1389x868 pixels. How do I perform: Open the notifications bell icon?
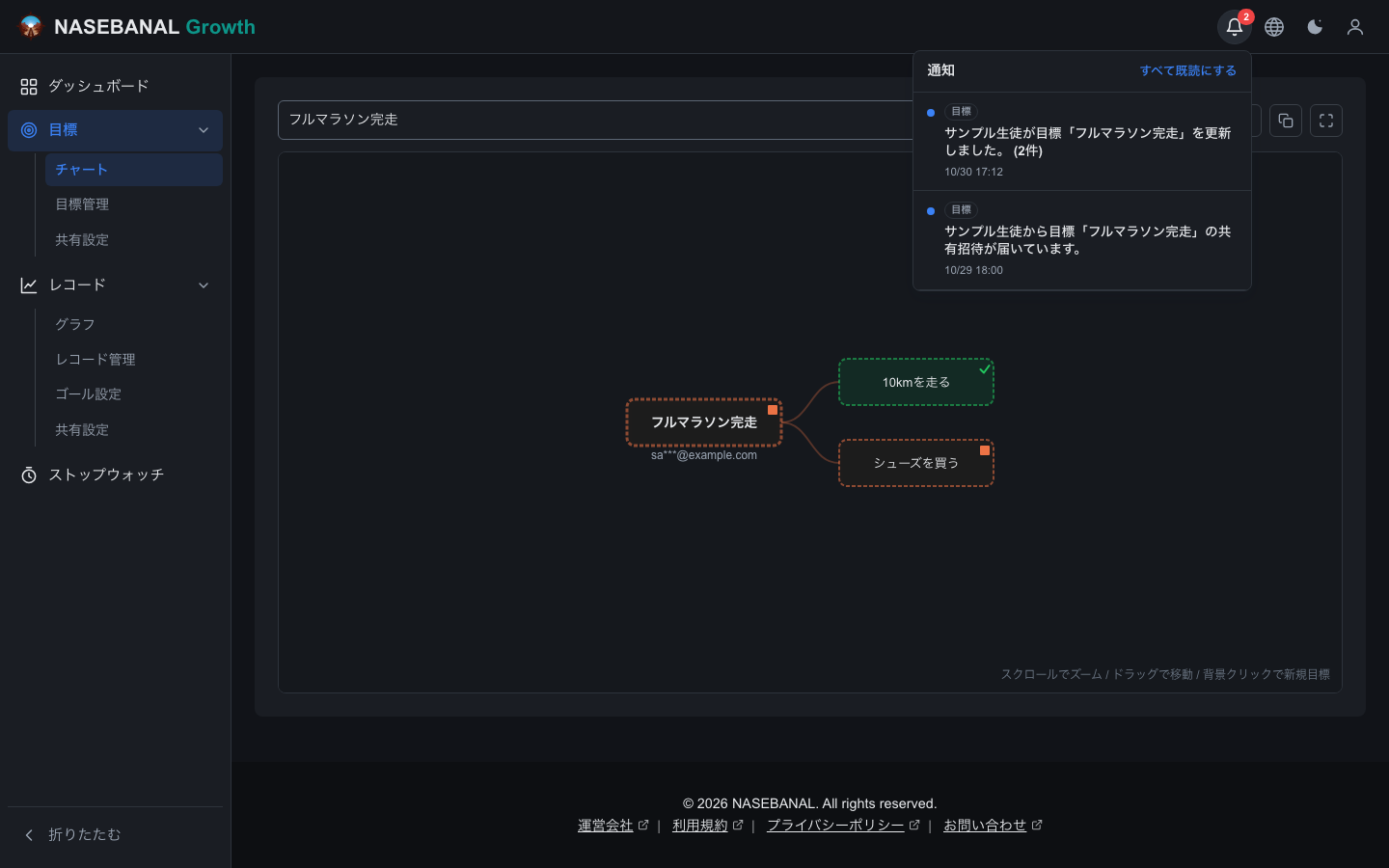point(1234,27)
